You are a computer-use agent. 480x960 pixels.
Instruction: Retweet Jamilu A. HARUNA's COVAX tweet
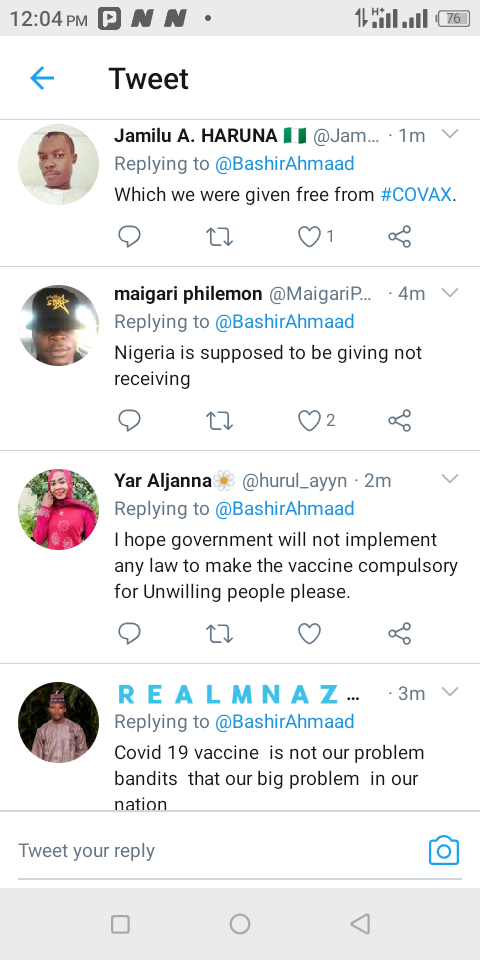pyautogui.click(x=219, y=236)
